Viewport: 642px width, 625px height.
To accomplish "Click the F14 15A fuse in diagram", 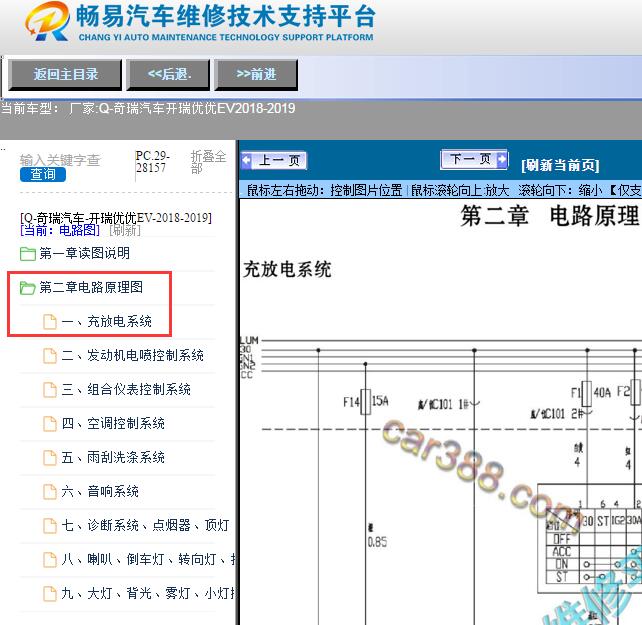I will click(x=366, y=402).
